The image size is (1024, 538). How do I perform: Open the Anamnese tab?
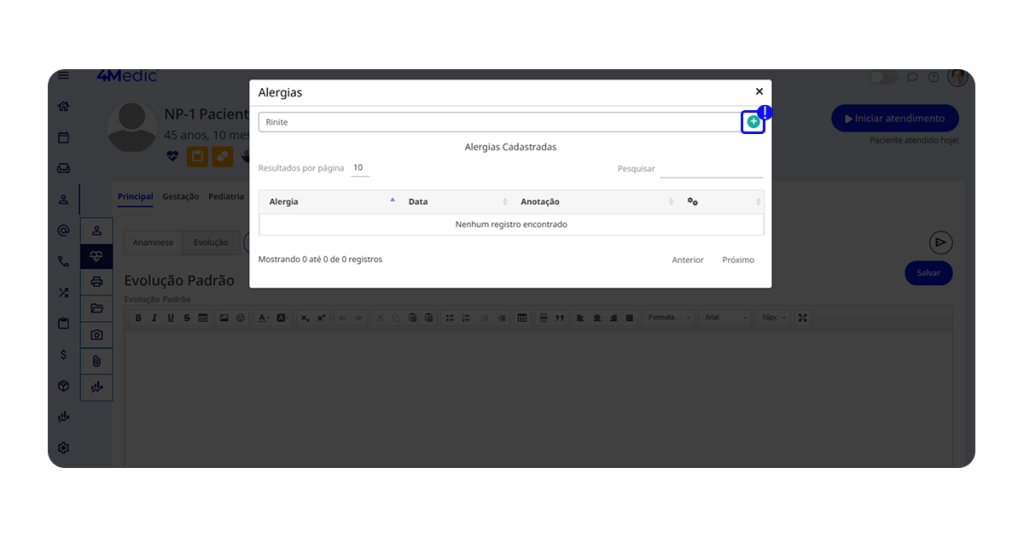pyautogui.click(x=153, y=242)
